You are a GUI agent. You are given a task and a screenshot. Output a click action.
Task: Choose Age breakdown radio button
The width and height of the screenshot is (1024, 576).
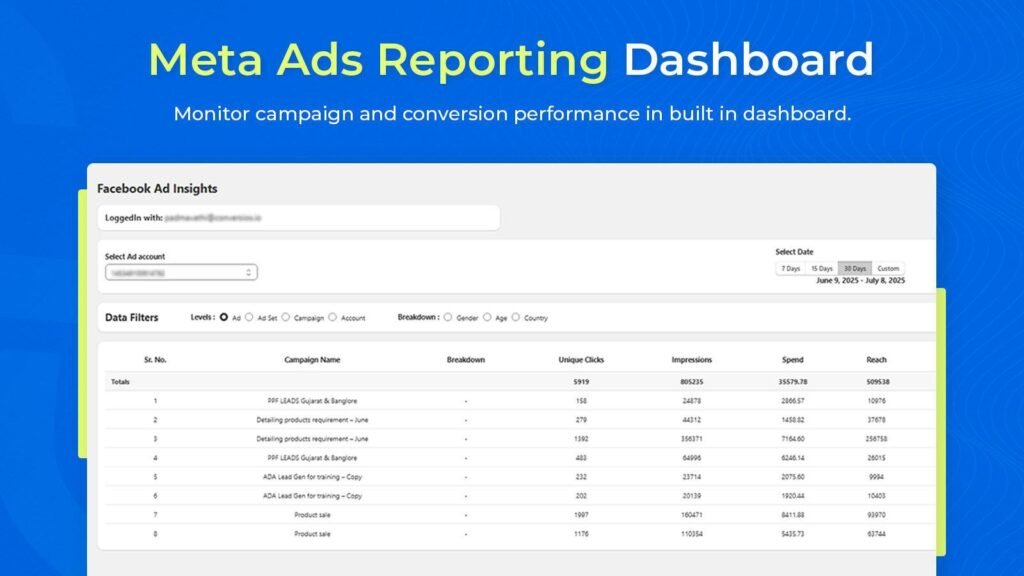pyautogui.click(x=487, y=317)
